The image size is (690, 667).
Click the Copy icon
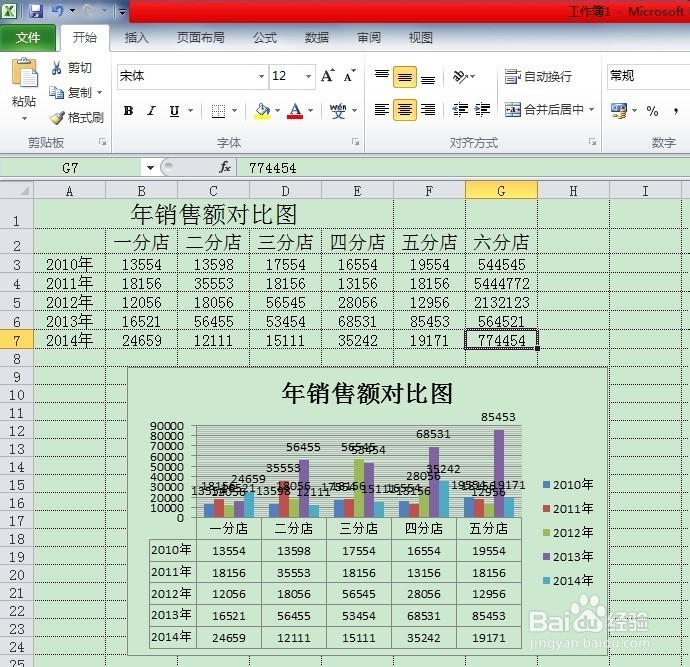pos(56,92)
